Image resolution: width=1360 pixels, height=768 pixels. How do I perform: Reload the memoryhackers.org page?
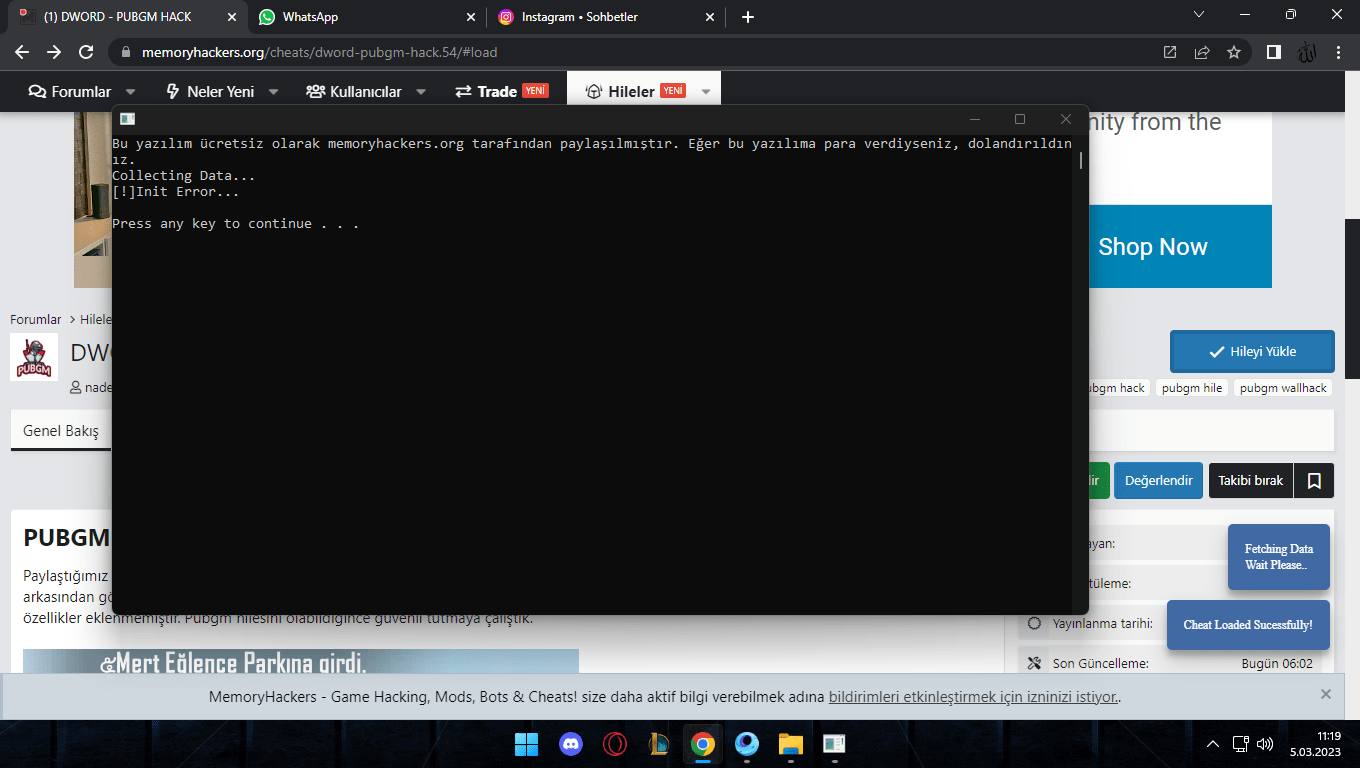point(86,52)
